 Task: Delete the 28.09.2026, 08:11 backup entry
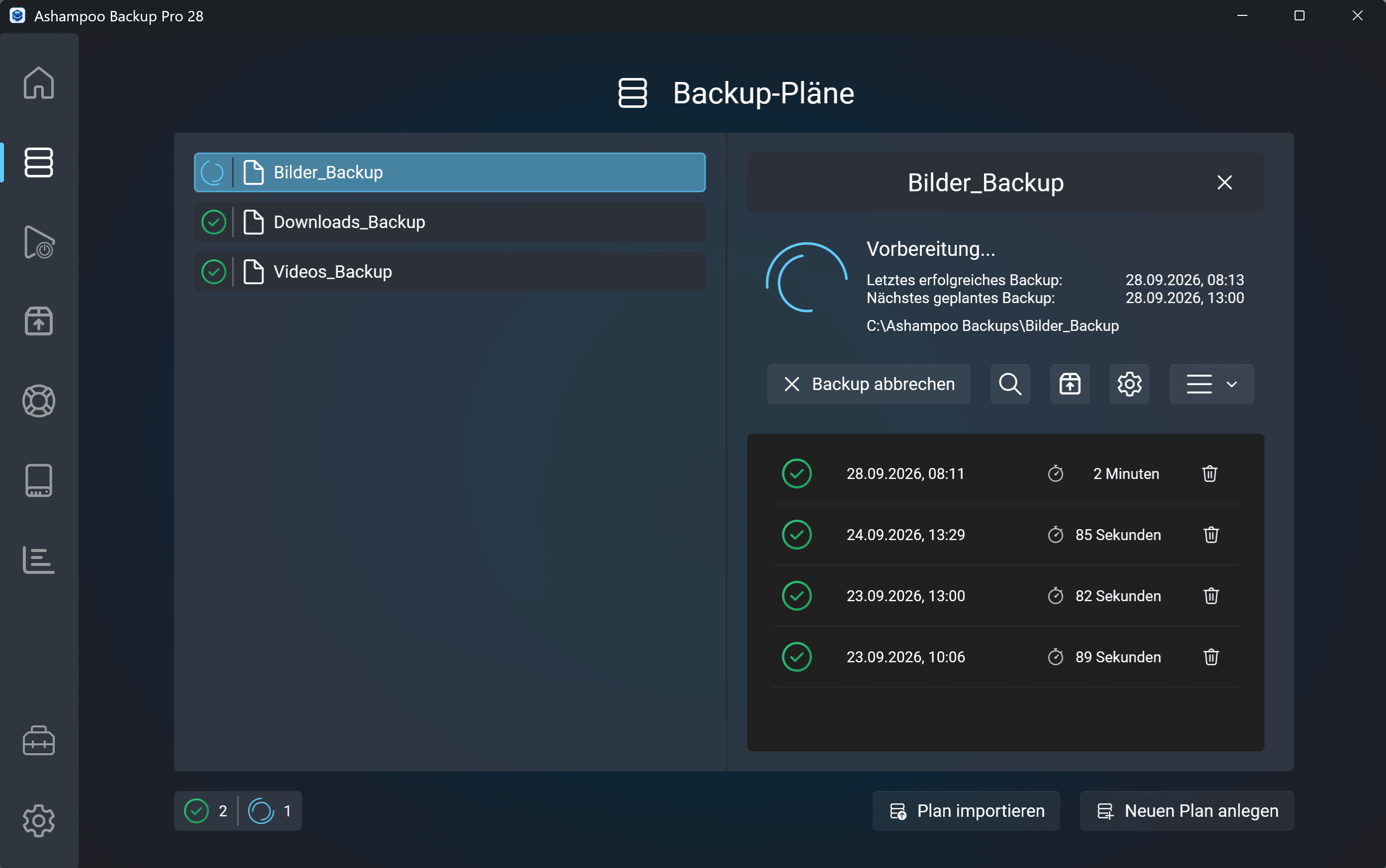pos(1210,473)
